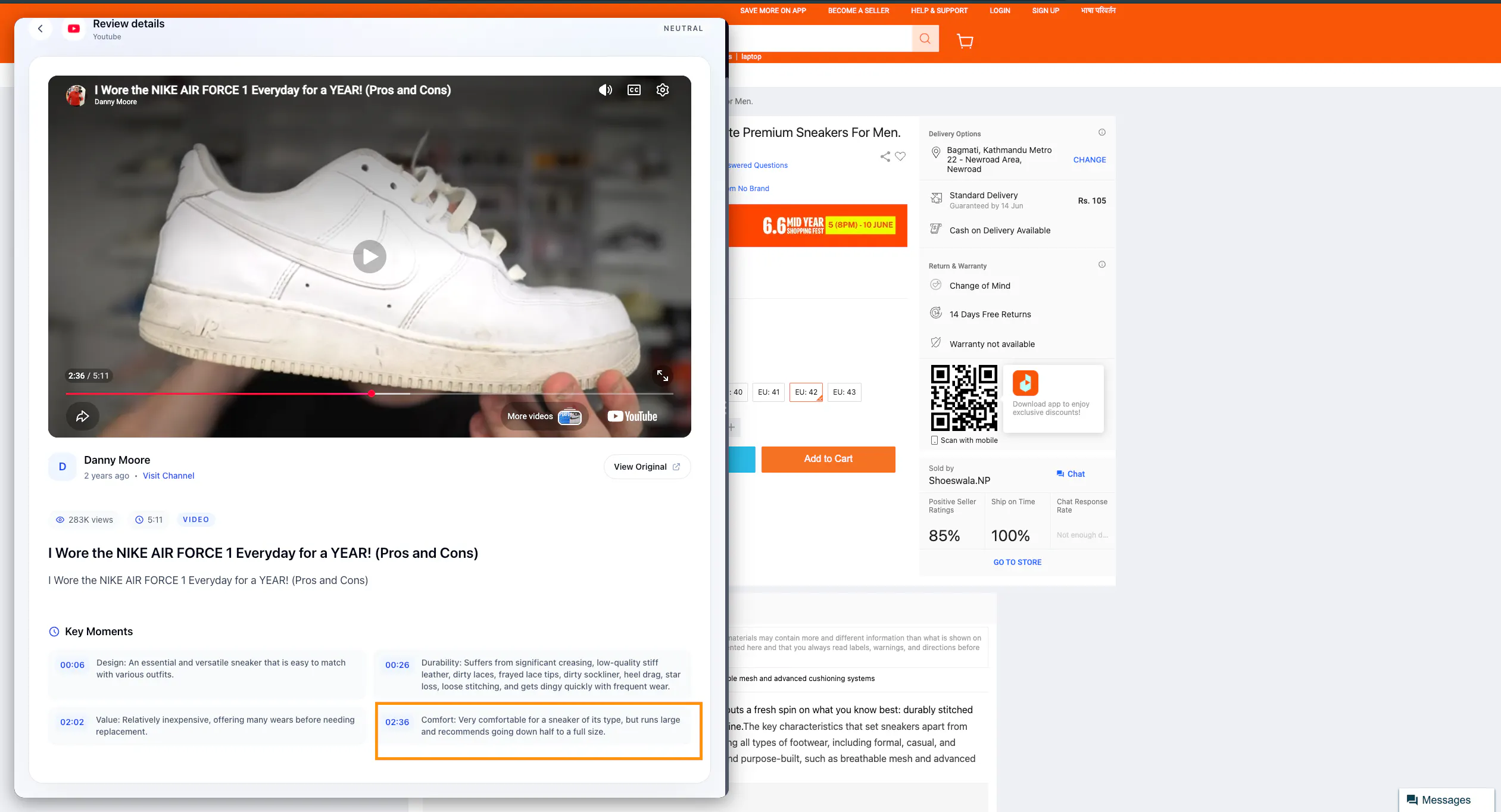
Task: Add product to wishlist with heart icon
Action: click(900, 157)
